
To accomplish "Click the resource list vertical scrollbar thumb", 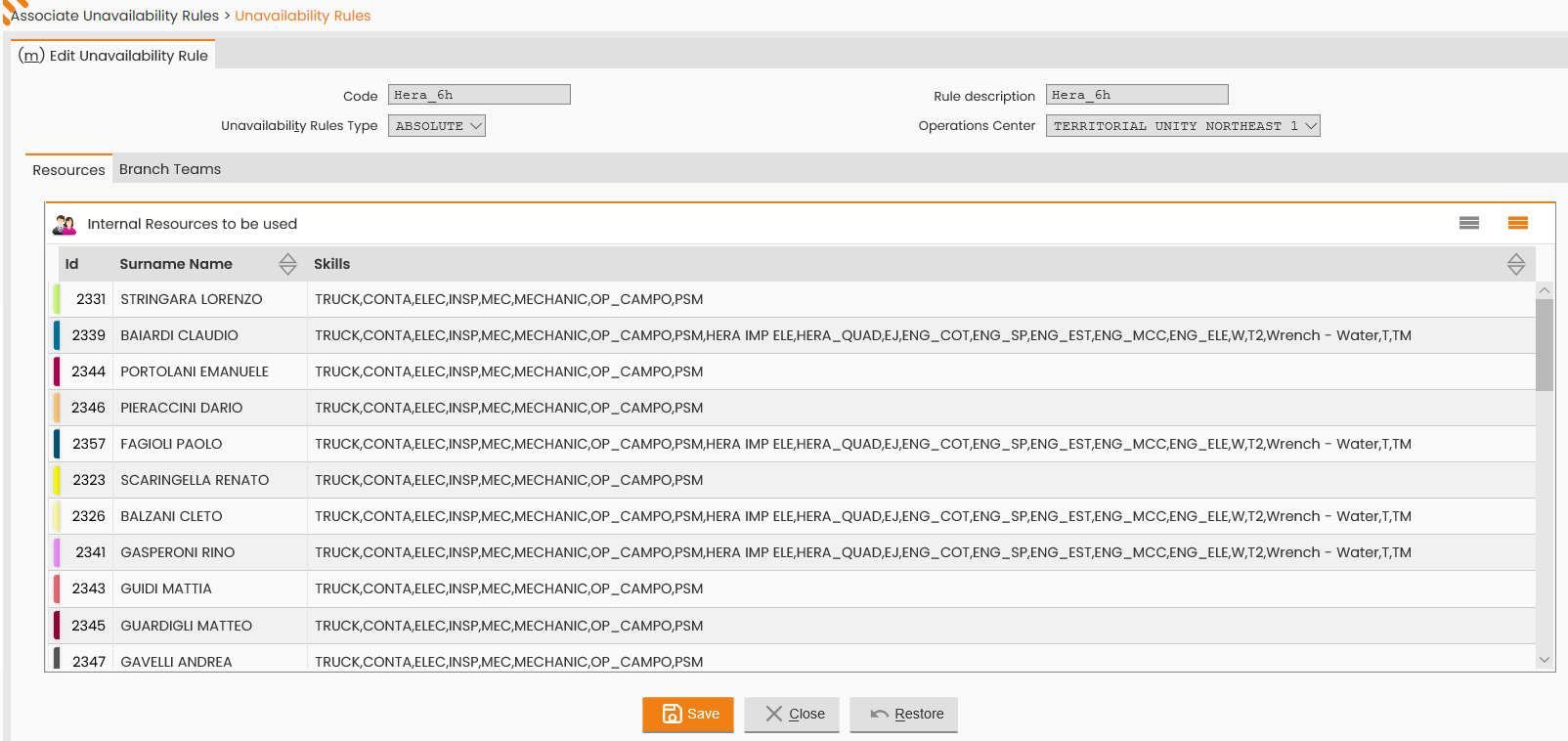I will coord(1545,345).
